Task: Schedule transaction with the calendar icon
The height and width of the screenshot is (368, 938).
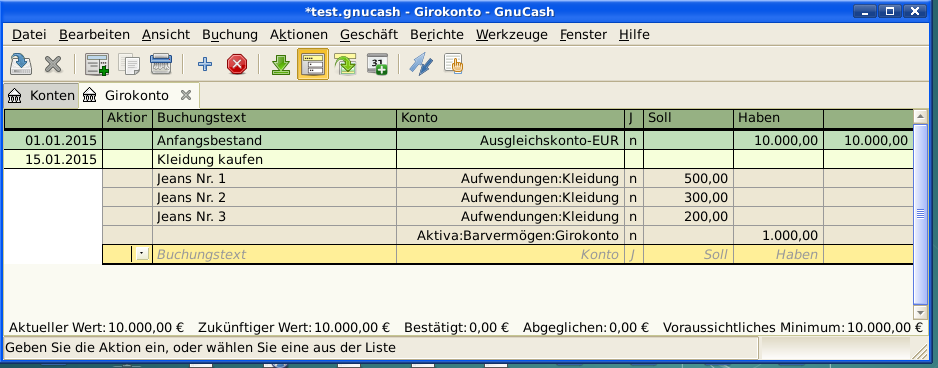Action: pos(377,64)
